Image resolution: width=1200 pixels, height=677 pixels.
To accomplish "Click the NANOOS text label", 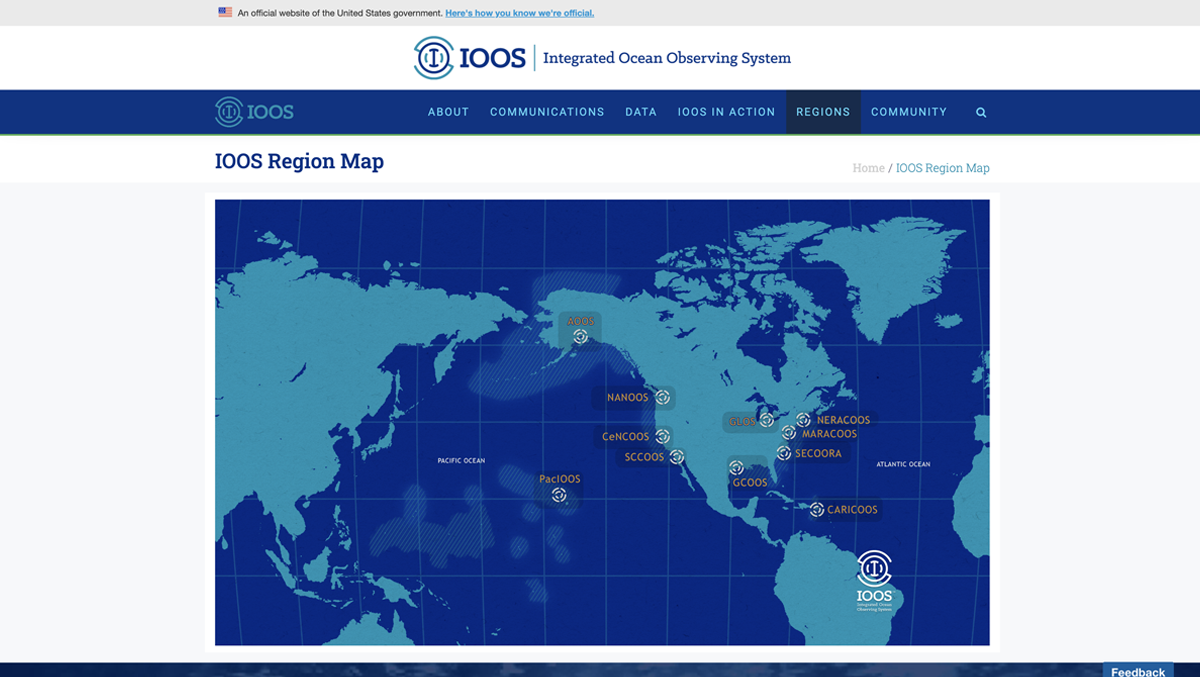I will click(x=628, y=398).
